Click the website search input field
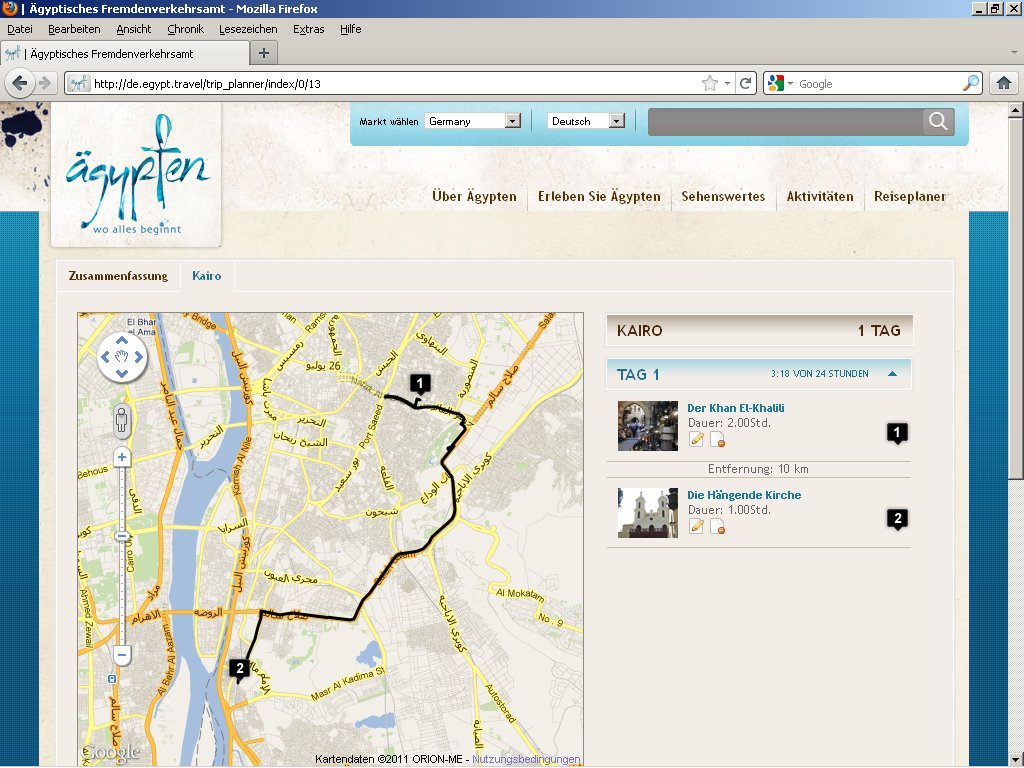The width and height of the screenshot is (1024, 768). [785, 122]
